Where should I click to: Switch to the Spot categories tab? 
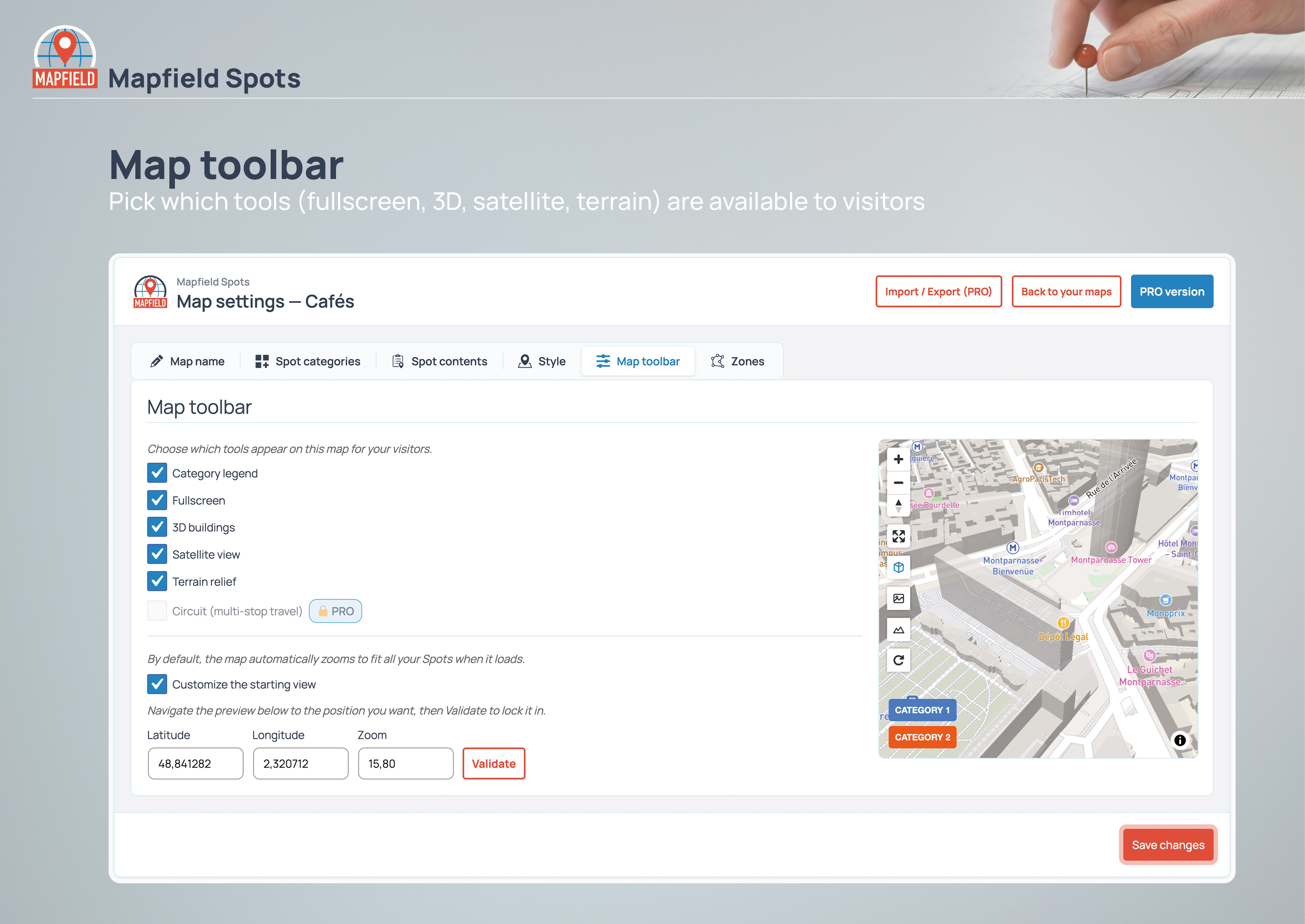pyautogui.click(x=307, y=361)
